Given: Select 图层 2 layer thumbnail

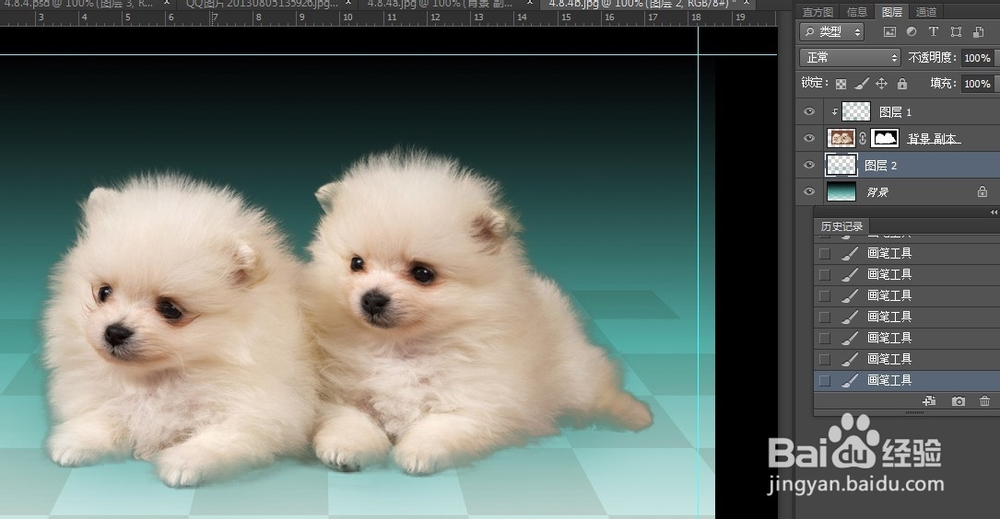Looking at the screenshot, I should [841, 165].
